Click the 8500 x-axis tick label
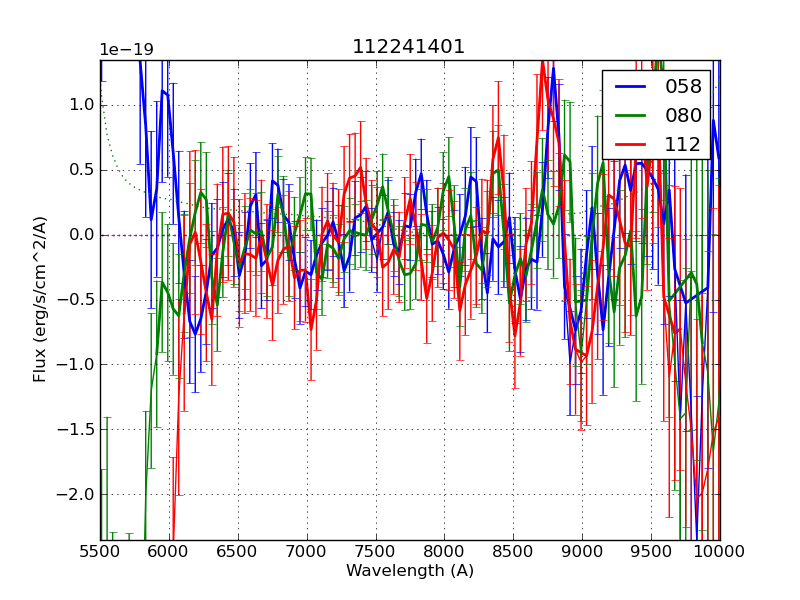The height and width of the screenshot is (600, 800). (x=513, y=551)
